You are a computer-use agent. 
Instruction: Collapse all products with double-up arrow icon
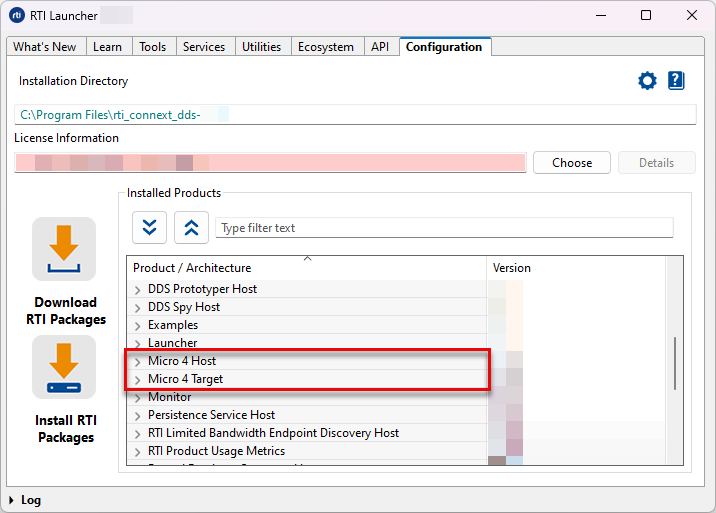click(191, 228)
